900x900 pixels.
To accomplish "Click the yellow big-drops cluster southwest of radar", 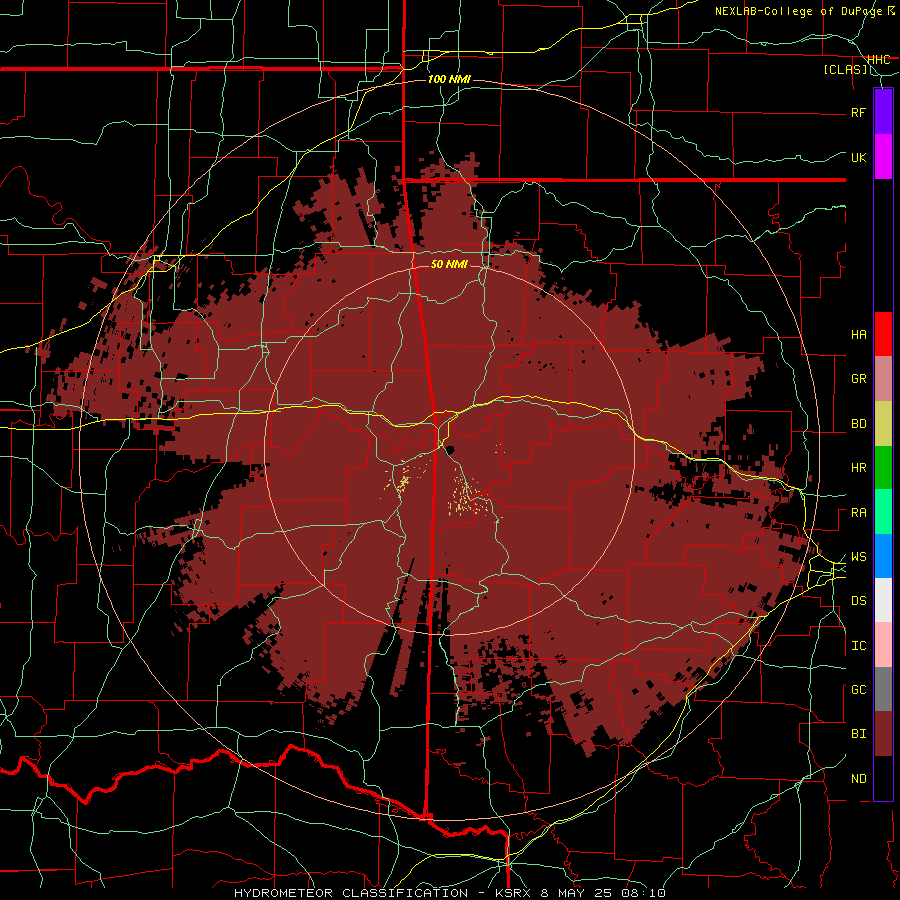I will pyautogui.click(x=402, y=480).
